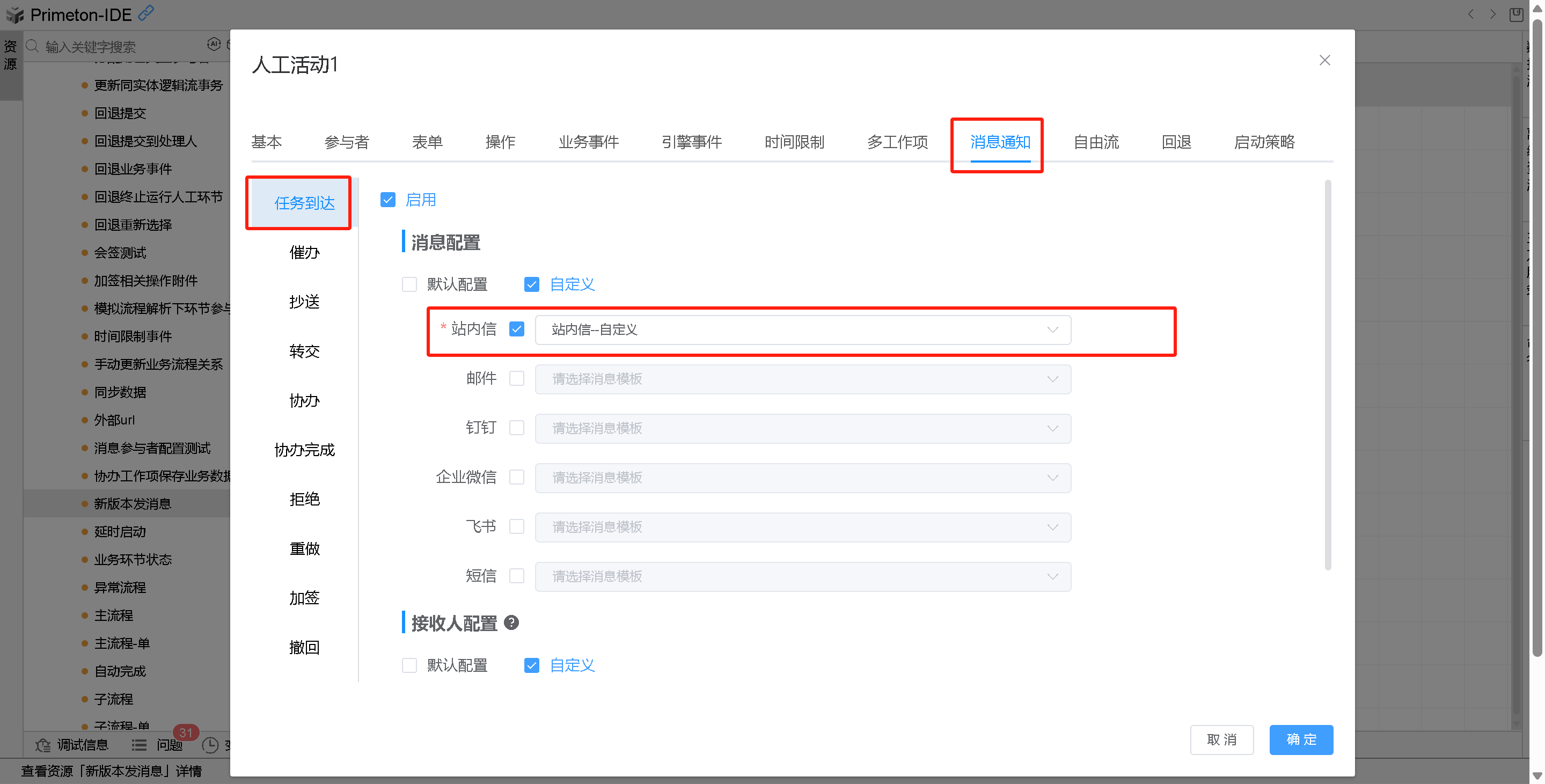1545x784 pixels.
Task: Open the 站内信--自定义 template dropdown
Action: click(802, 330)
